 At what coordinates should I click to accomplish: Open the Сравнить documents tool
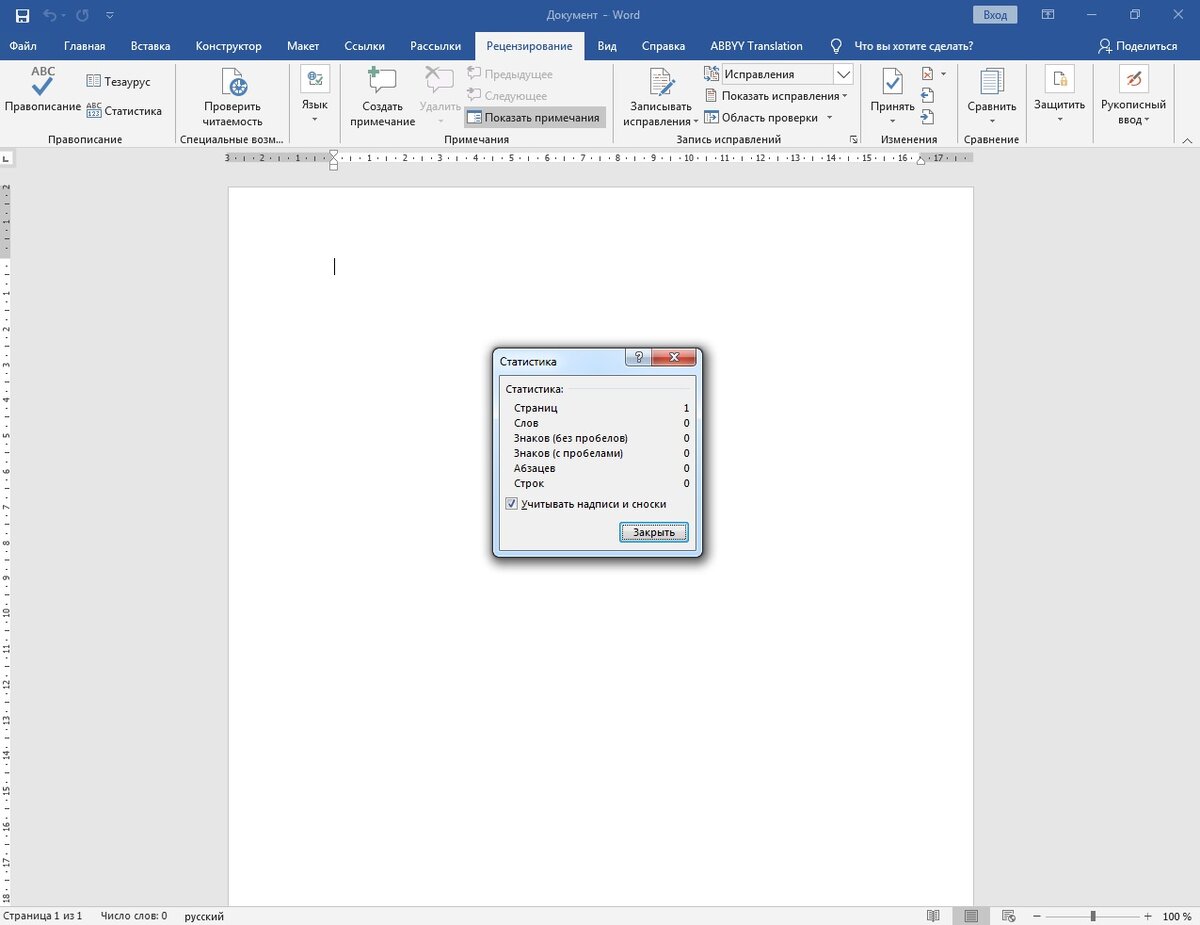pyautogui.click(x=992, y=97)
